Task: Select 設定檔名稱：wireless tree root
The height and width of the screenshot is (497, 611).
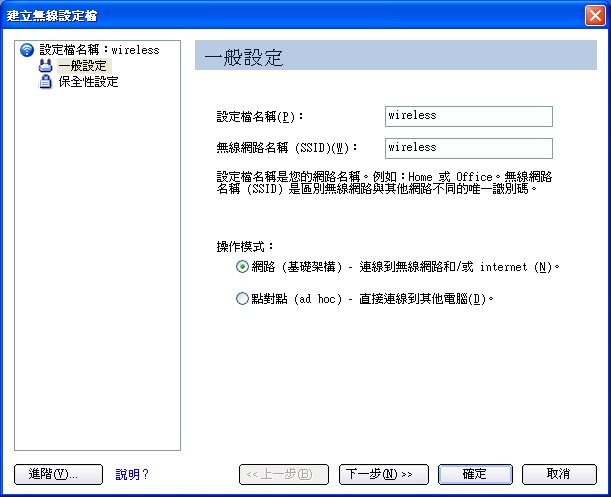Action: (x=99, y=50)
